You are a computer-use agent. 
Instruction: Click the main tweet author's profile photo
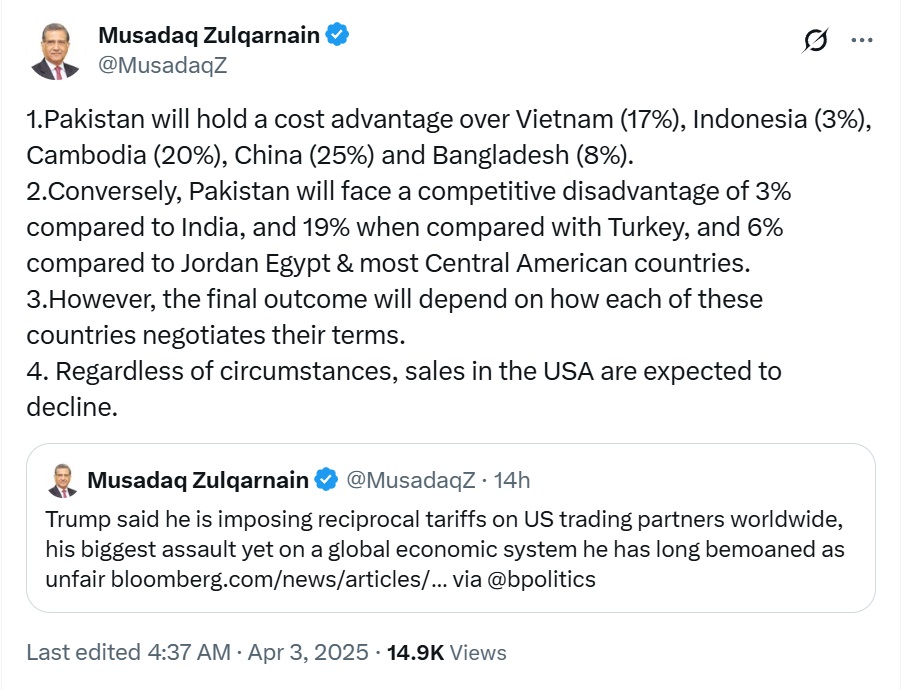tap(55, 52)
